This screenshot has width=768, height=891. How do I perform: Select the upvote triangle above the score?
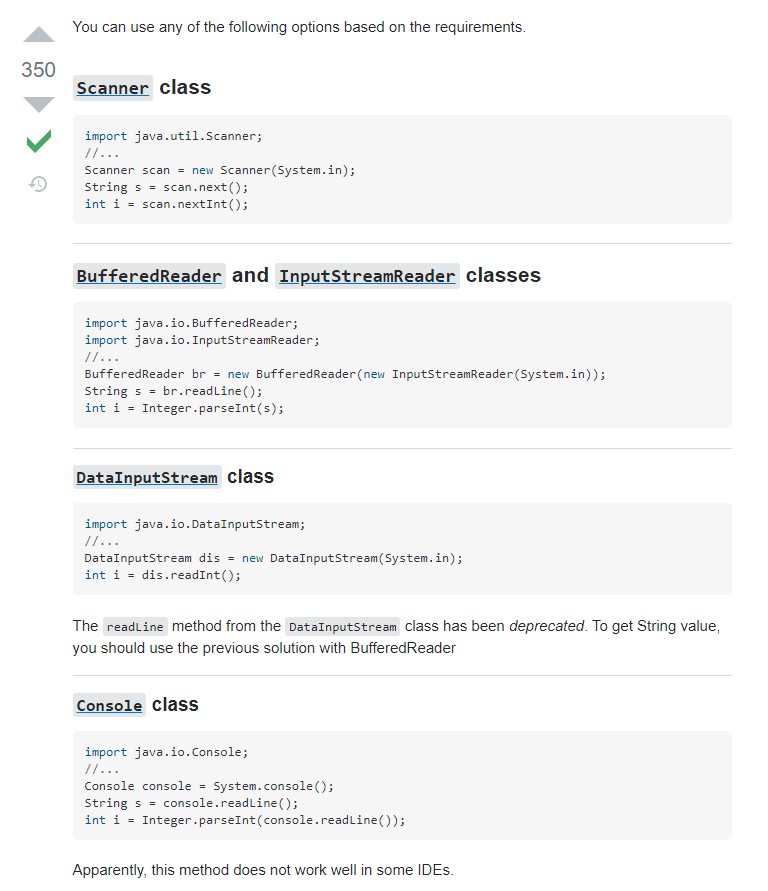[38, 34]
